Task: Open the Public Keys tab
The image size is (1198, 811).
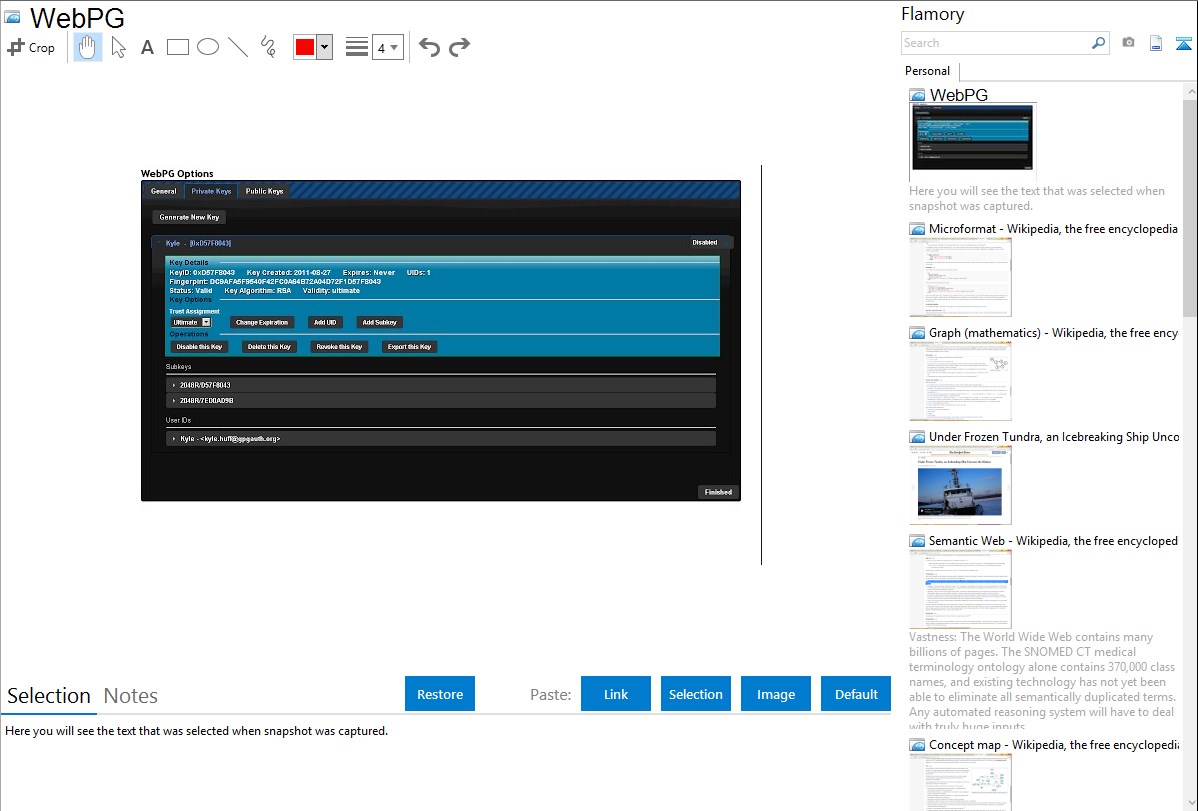Action: [x=264, y=191]
